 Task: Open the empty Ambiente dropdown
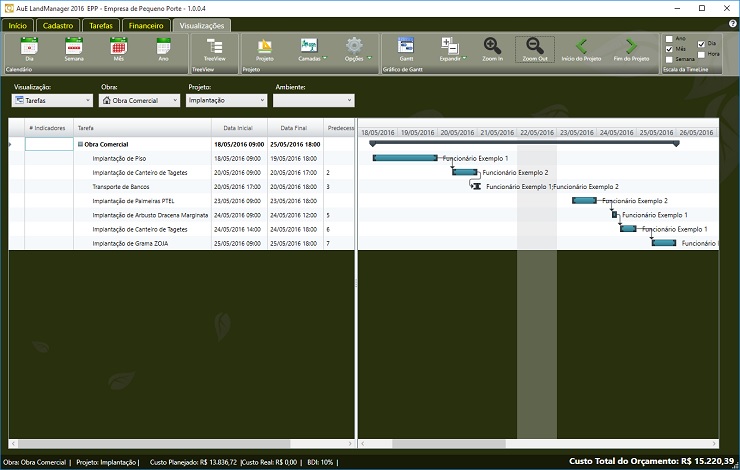tap(314, 101)
